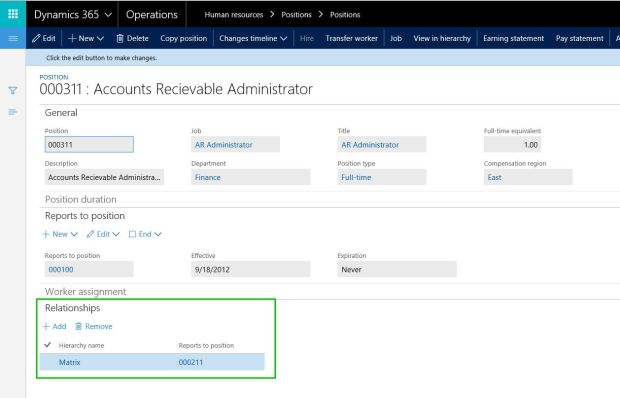Click Copy position

point(183,38)
